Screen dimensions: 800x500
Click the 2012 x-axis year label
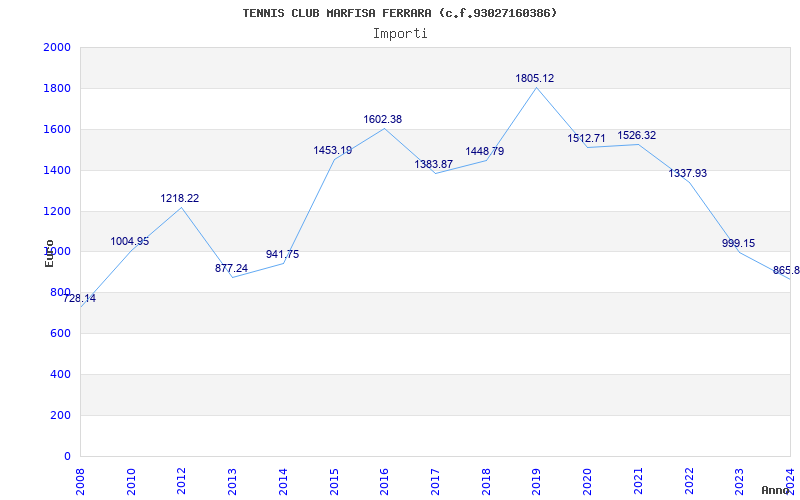tap(181, 481)
